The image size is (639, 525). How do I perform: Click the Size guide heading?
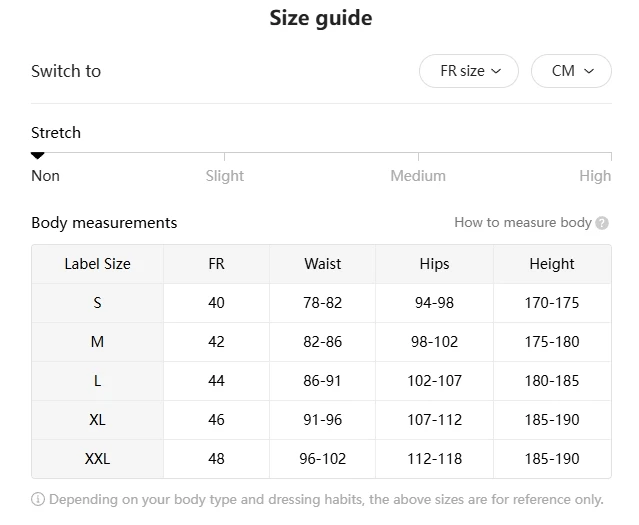pos(320,18)
